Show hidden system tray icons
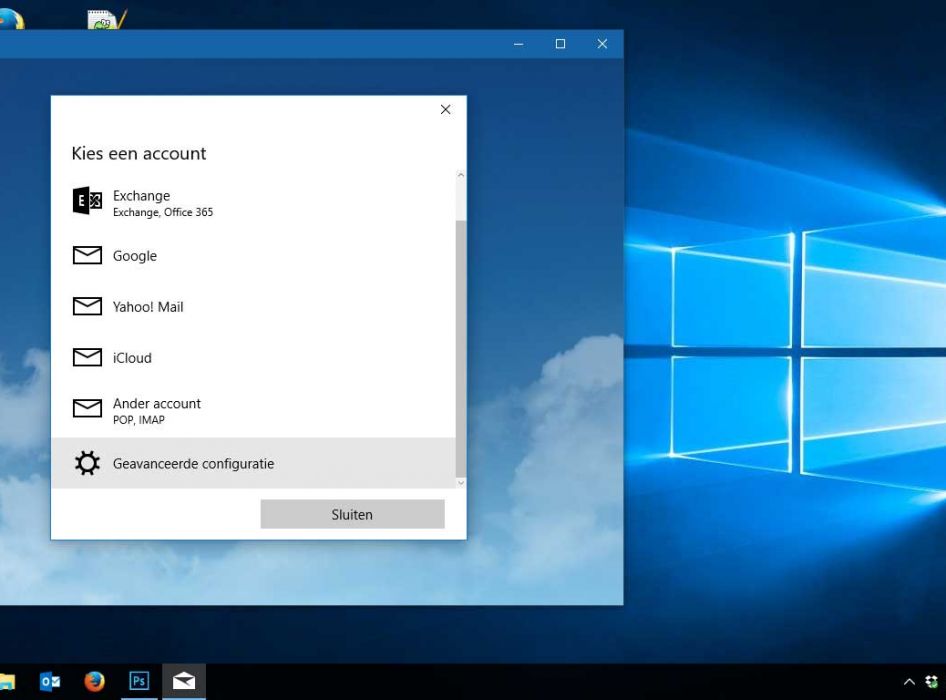Screen dimensions: 946x700 (x=909, y=682)
